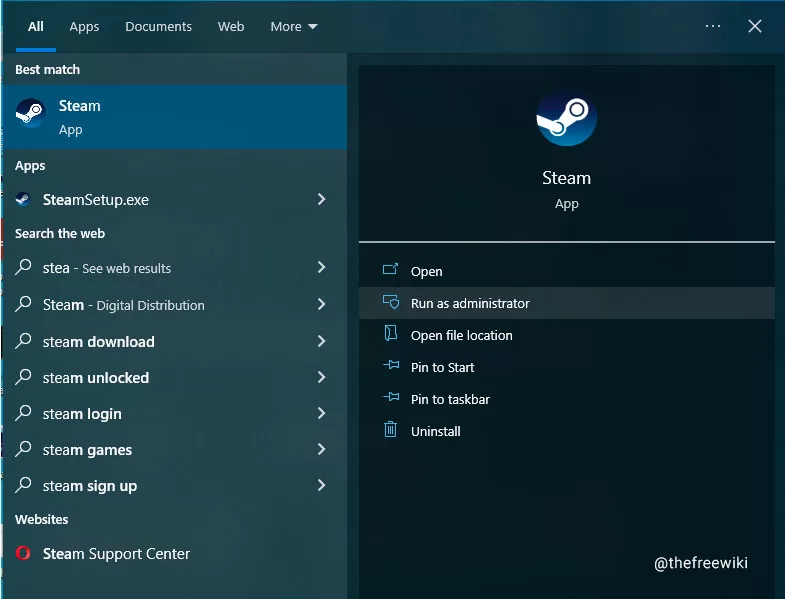Click search icon beside steam sign up

pyautogui.click(x=23, y=485)
